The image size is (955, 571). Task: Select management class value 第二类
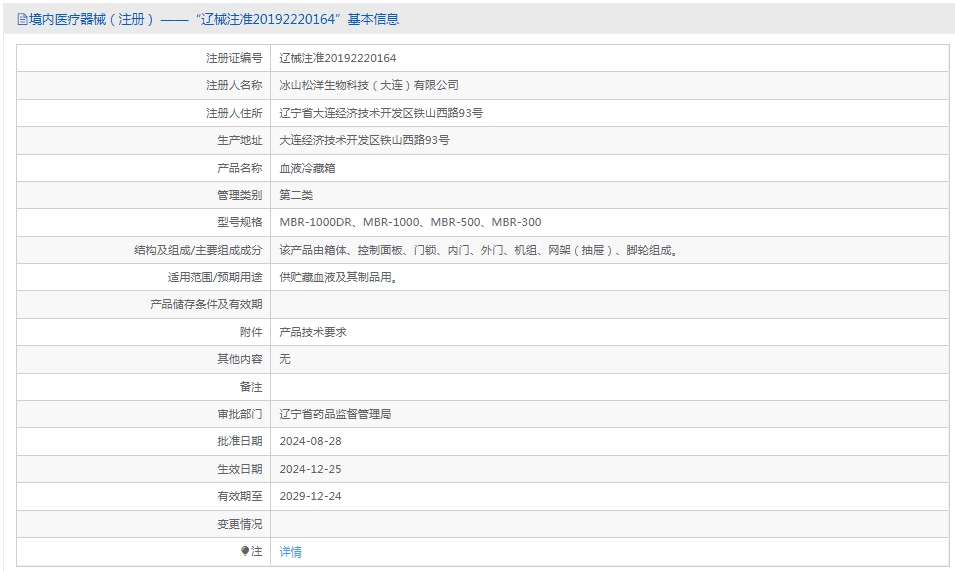(296, 195)
